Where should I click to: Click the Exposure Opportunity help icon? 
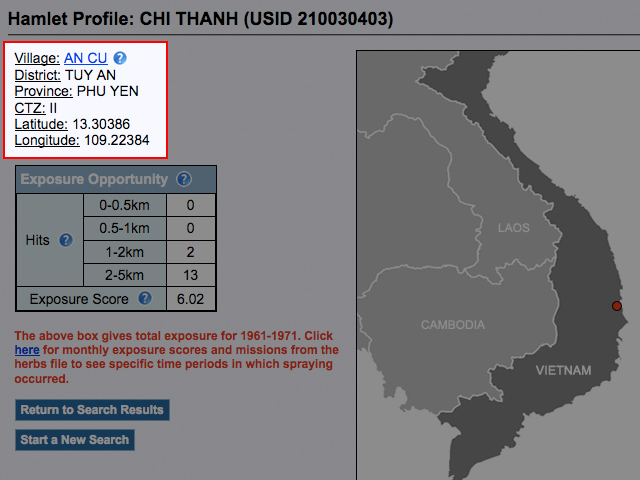click(x=184, y=179)
